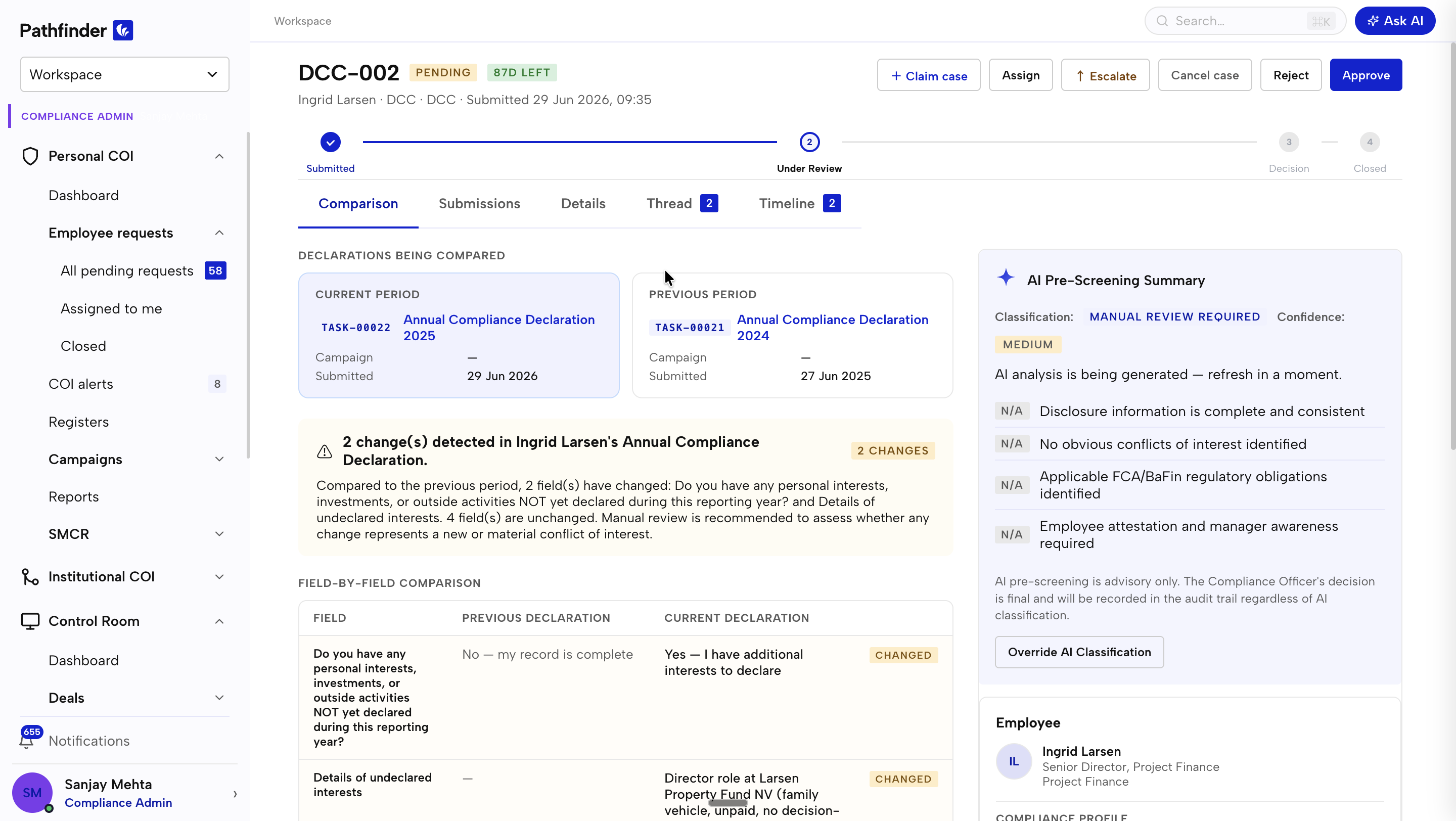
Task: Reject the case
Action: (x=1291, y=75)
